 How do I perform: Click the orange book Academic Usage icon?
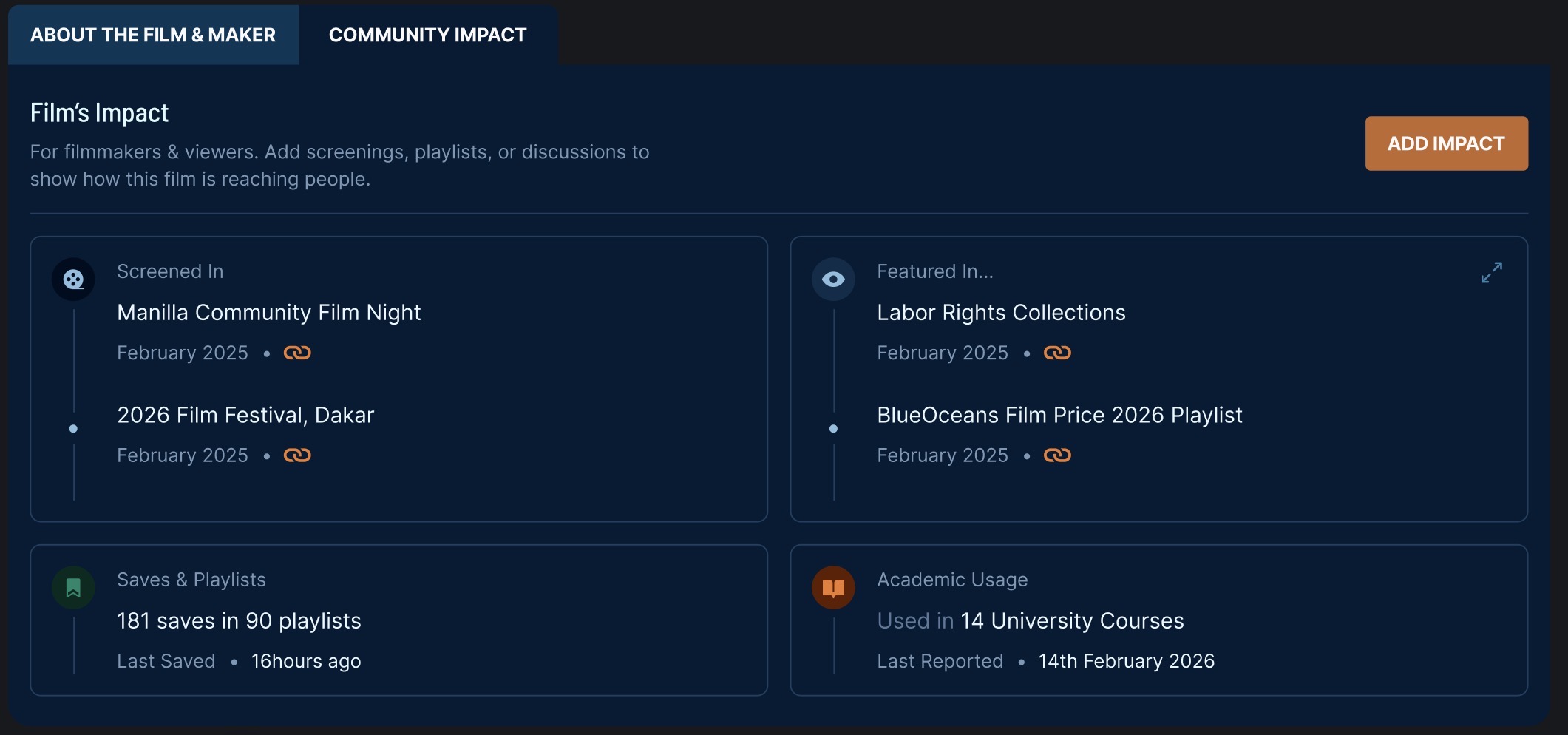pos(833,588)
